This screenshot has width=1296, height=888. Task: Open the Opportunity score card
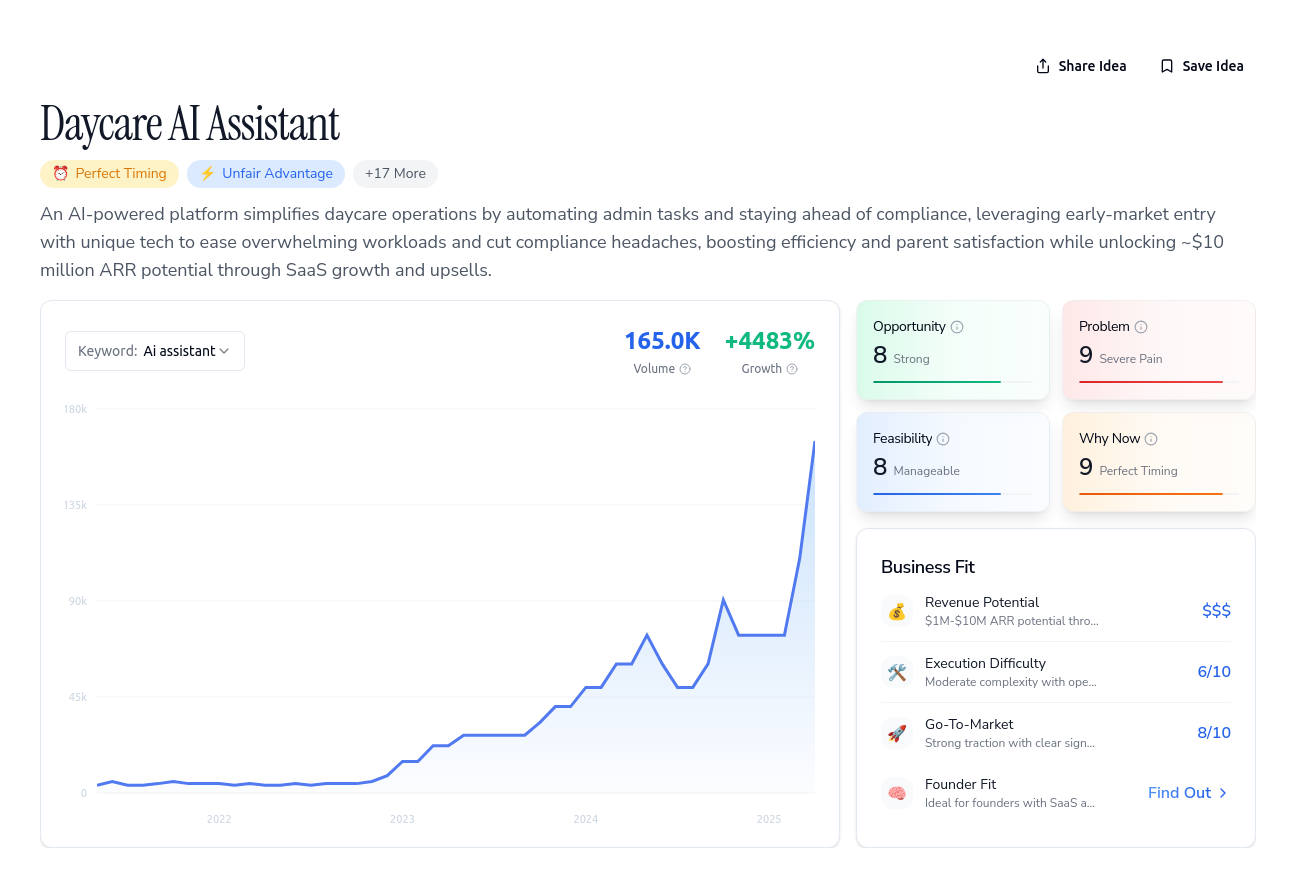click(953, 350)
